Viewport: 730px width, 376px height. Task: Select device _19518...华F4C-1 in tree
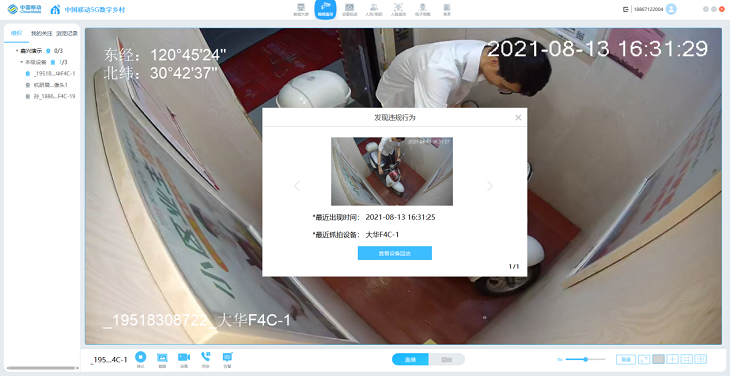coord(50,74)
